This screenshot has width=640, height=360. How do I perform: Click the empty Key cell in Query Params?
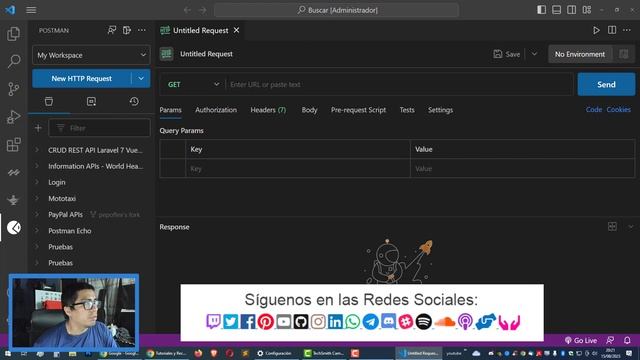click(298, 168)
